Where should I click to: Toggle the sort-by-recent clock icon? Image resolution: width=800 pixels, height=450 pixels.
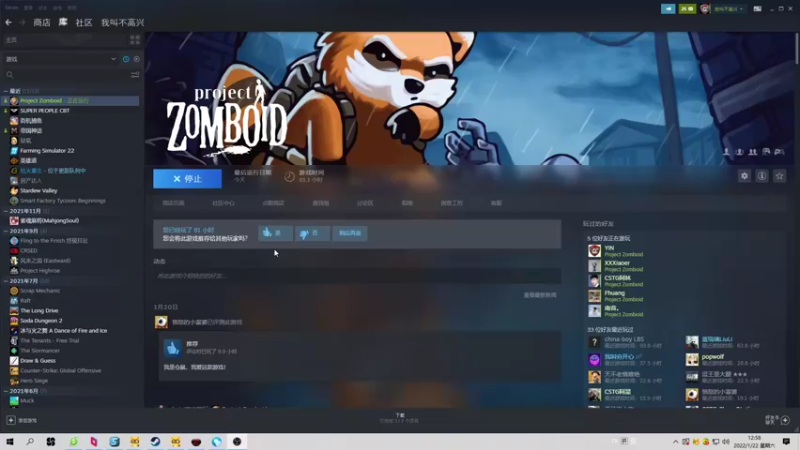pos(126,59)
